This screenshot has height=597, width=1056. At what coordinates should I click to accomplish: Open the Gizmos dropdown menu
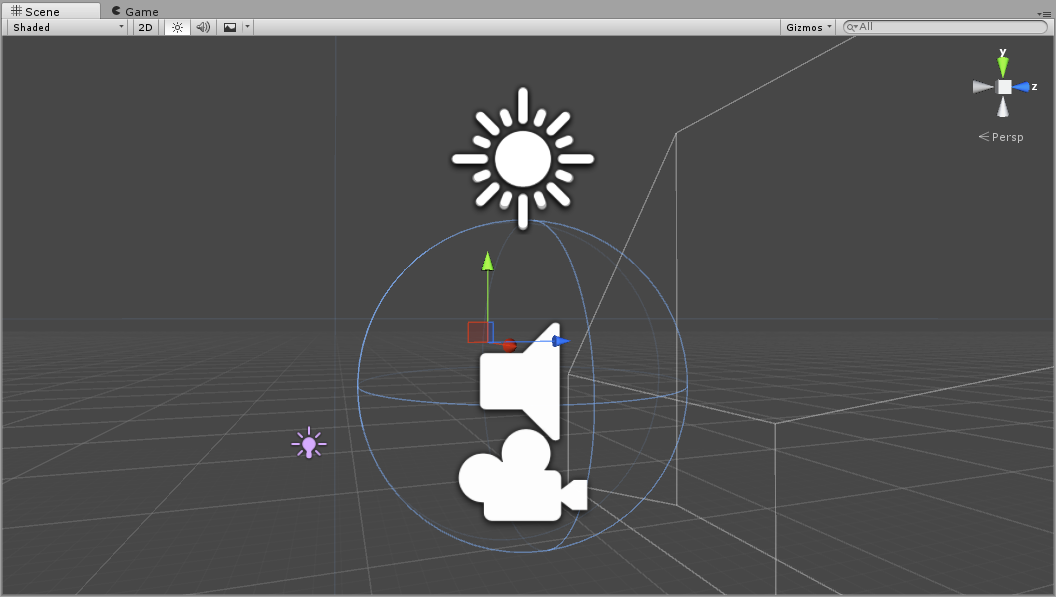point(808,27)
